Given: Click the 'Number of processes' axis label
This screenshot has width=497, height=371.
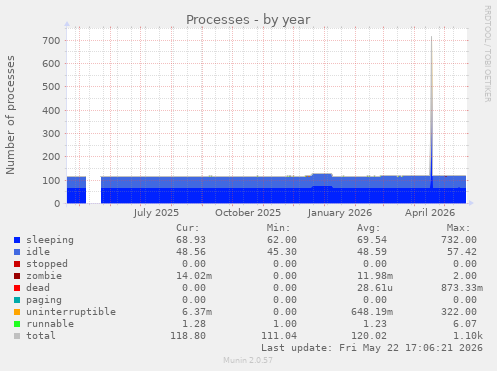Looking at the screenshot, I should pyautogui.click(x=11, y=115).
